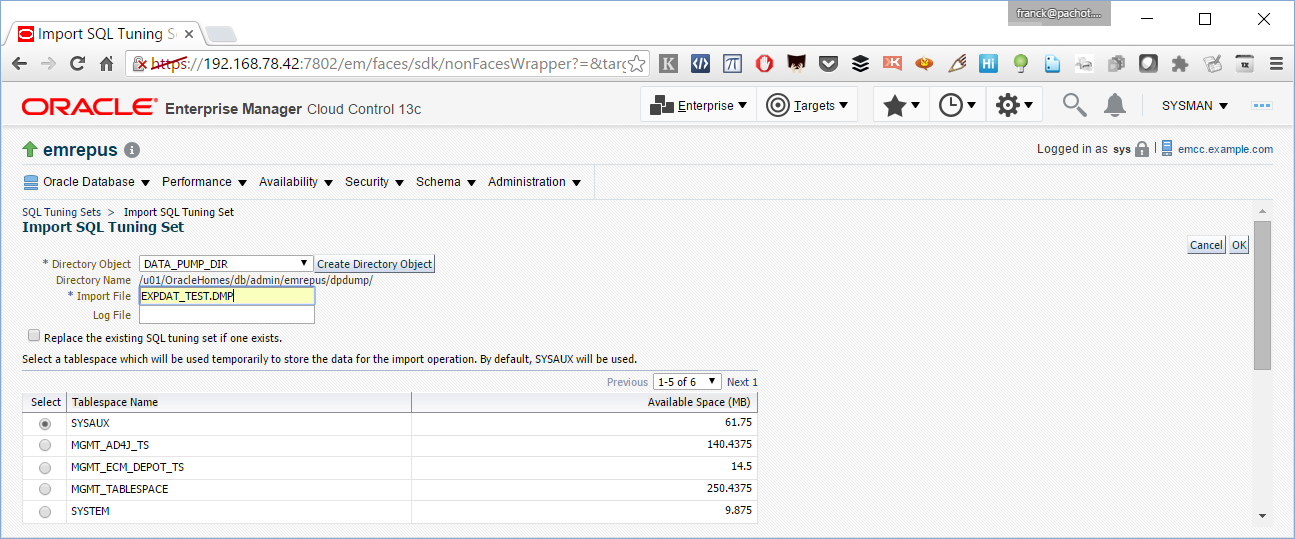Reload the page in browser

77,63
